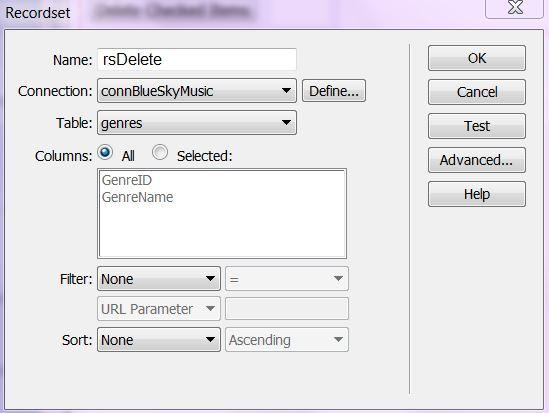Expand the Ascending sort order dropdown

(x=287, y=340)
